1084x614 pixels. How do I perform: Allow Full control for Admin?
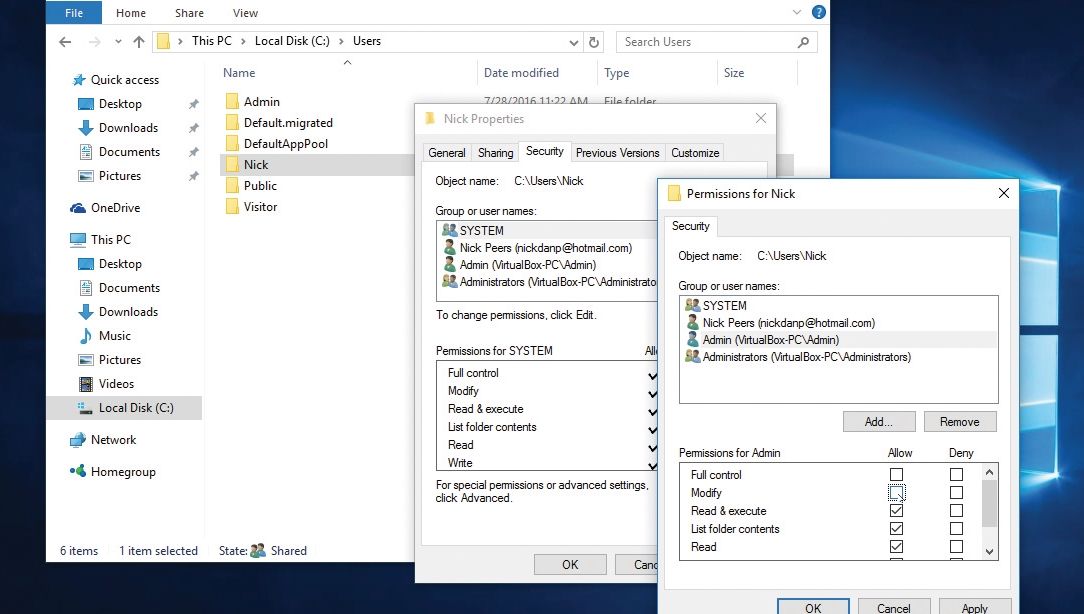(x=897, y=475)
